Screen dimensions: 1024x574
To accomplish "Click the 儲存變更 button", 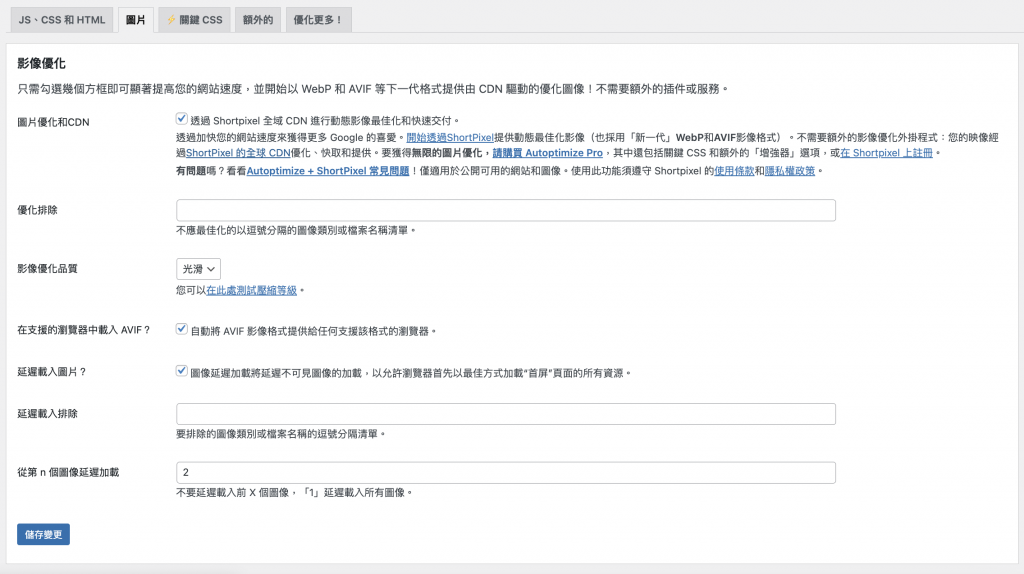I will [43, 534].
